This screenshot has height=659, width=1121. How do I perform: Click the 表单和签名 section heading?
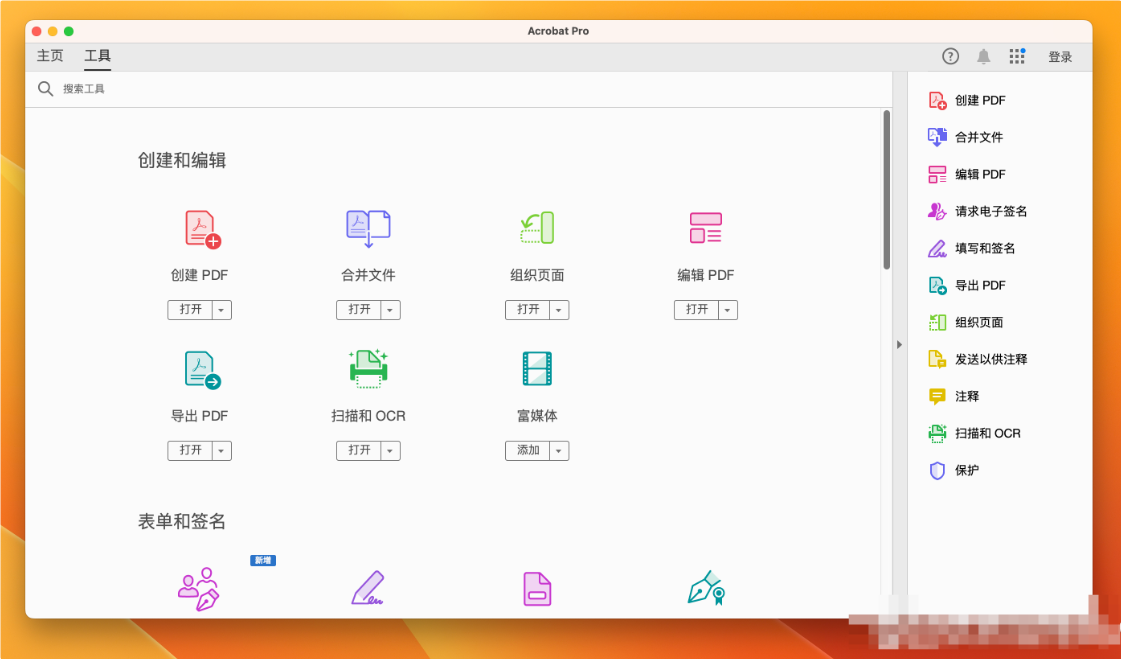tap(182, 522)
